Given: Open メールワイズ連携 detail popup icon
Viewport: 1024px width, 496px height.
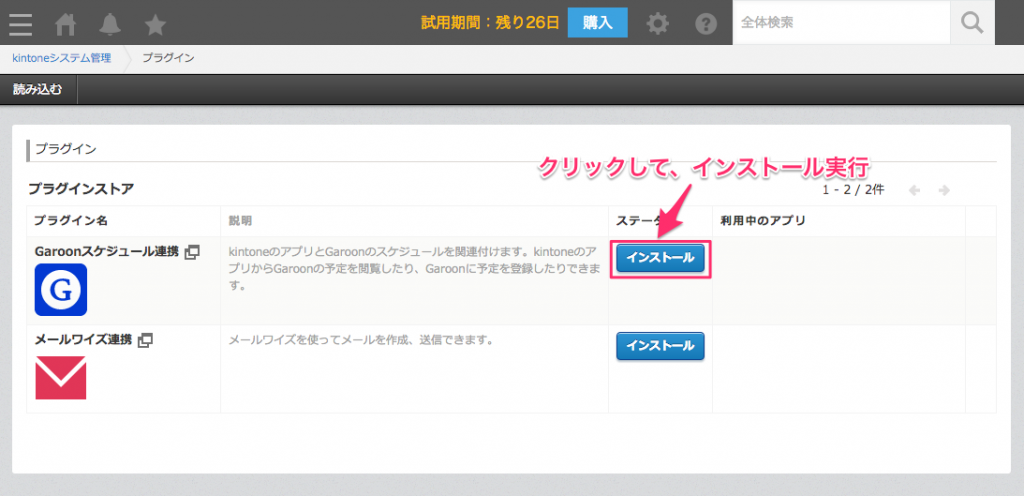Looking at the screenshot, I should 146,339.
